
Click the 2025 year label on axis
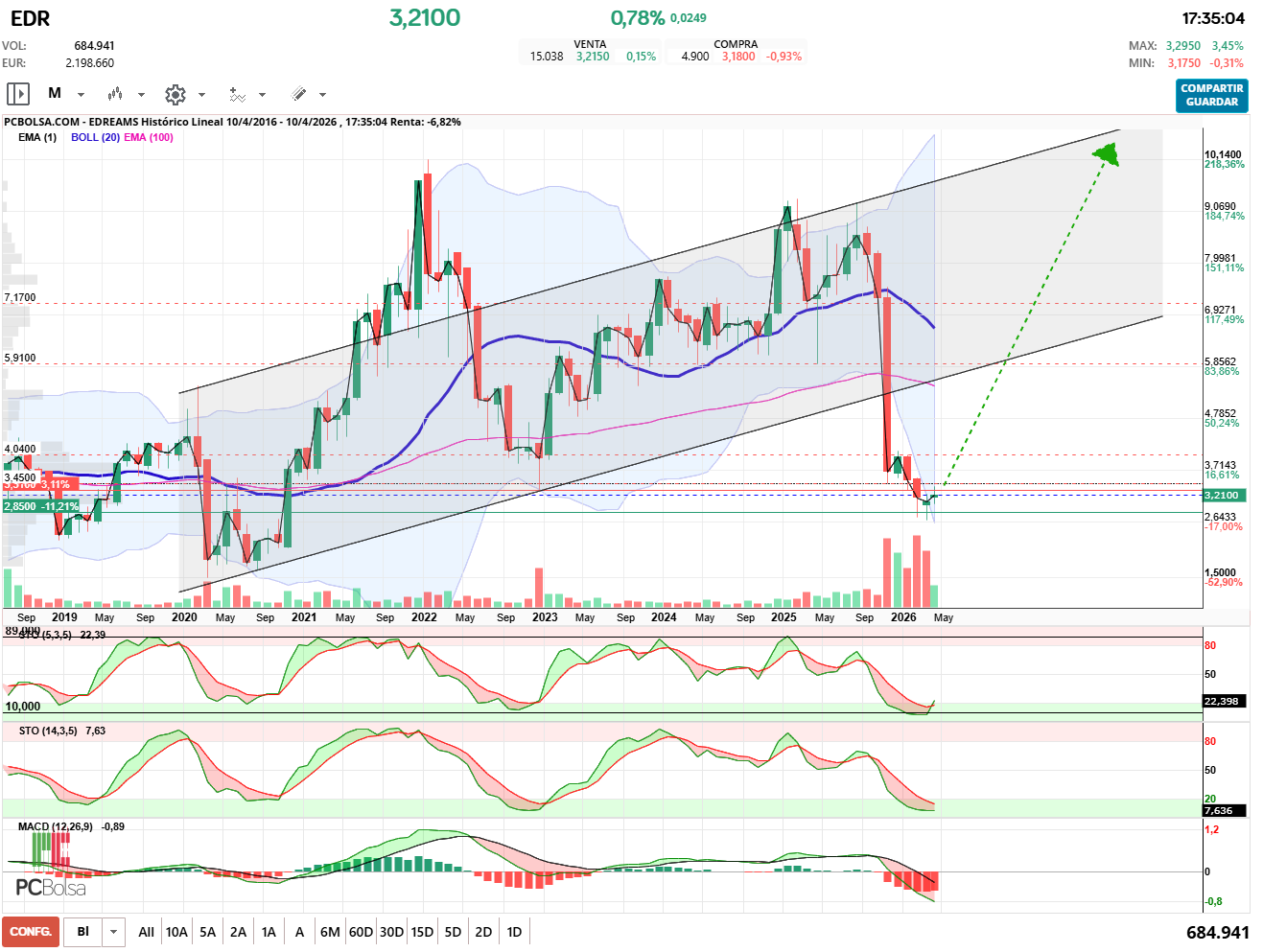pyautogui.click(x=784, y=617)
